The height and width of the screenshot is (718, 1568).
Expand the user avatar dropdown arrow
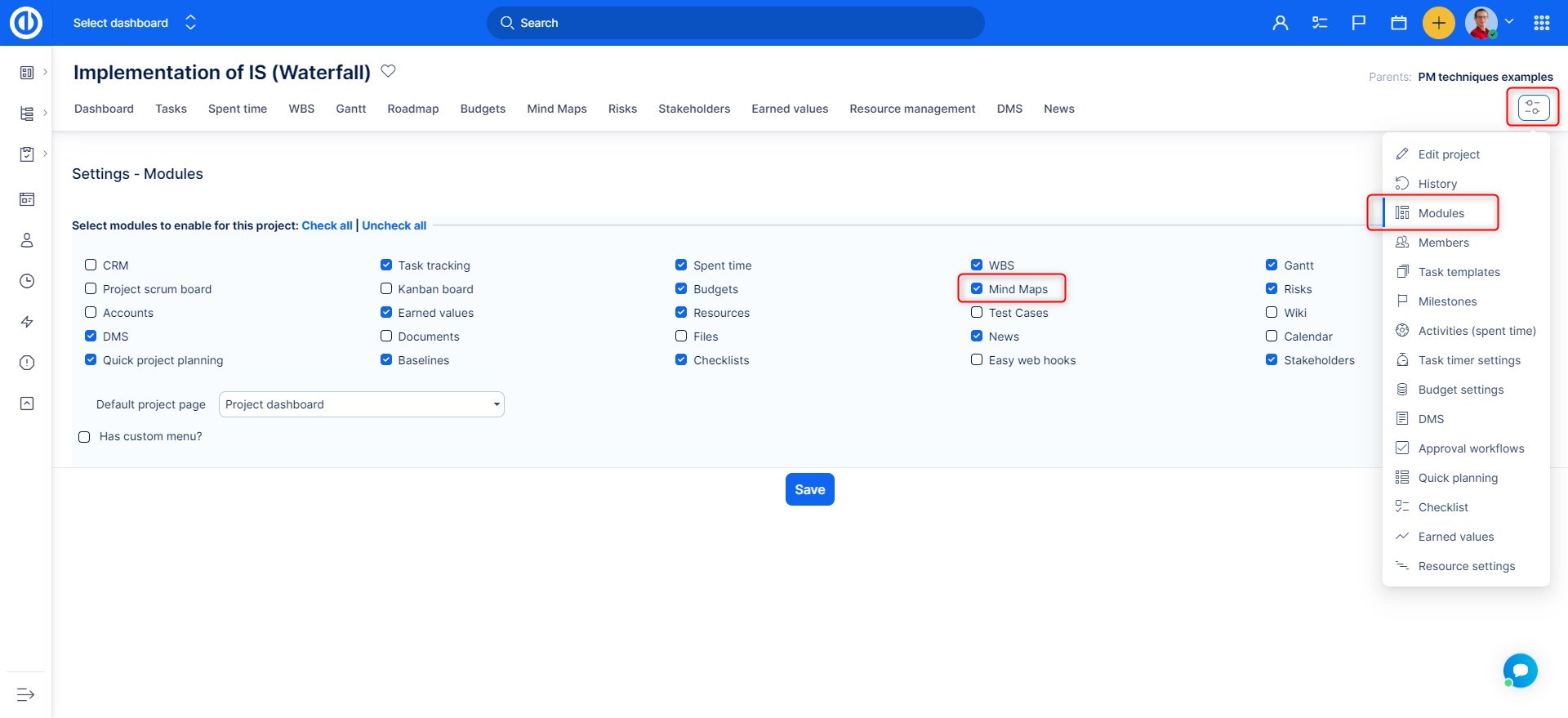(1509, 22)
